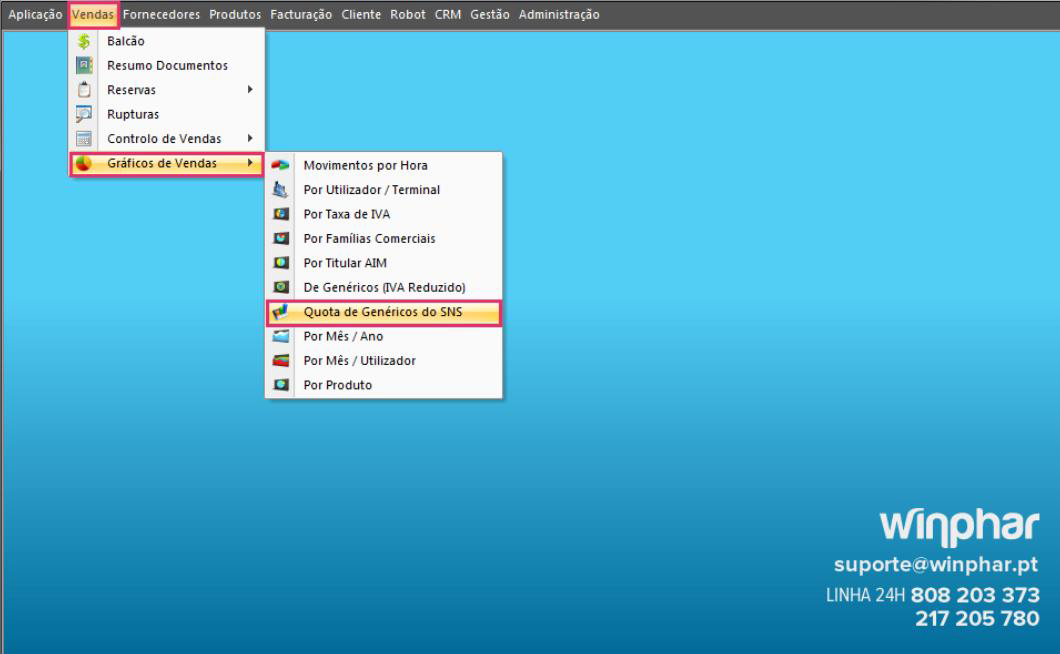Image resolution: width=1060 pixels, height=654 pixels.
Task: Select the Reservas menu entry
Action: [x=166, y=90]
